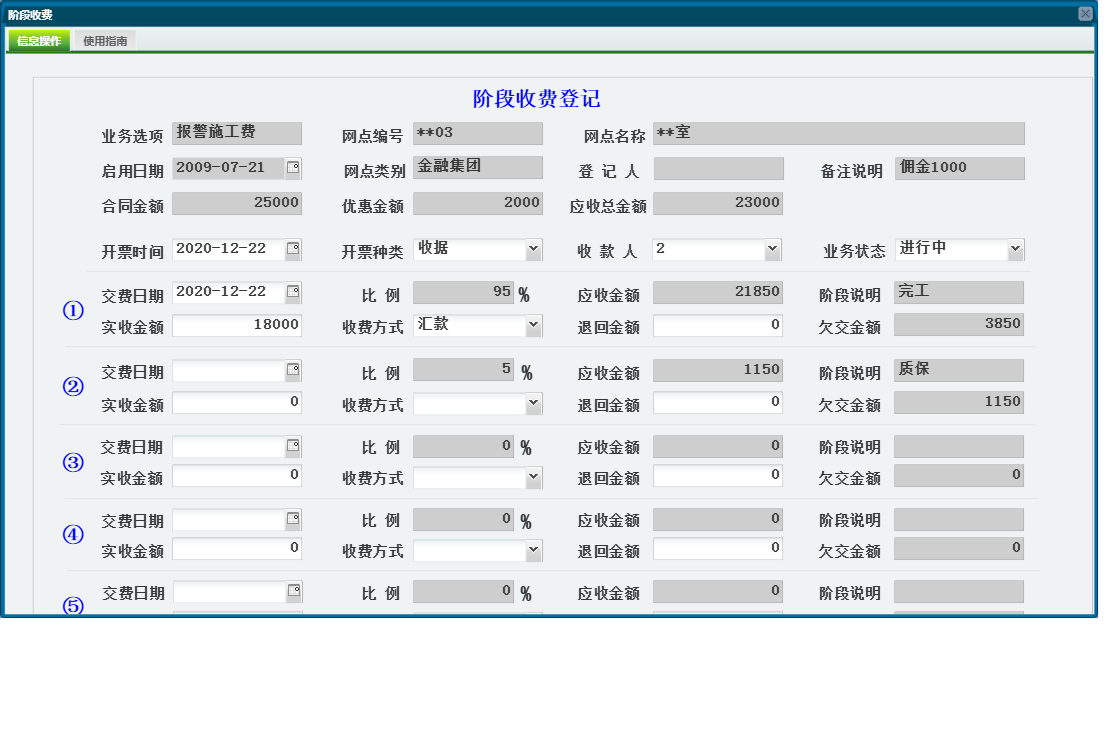Open stage ① 交费日期 calendar icon
Screen dimensions: 1115x752
coord(295,291)
